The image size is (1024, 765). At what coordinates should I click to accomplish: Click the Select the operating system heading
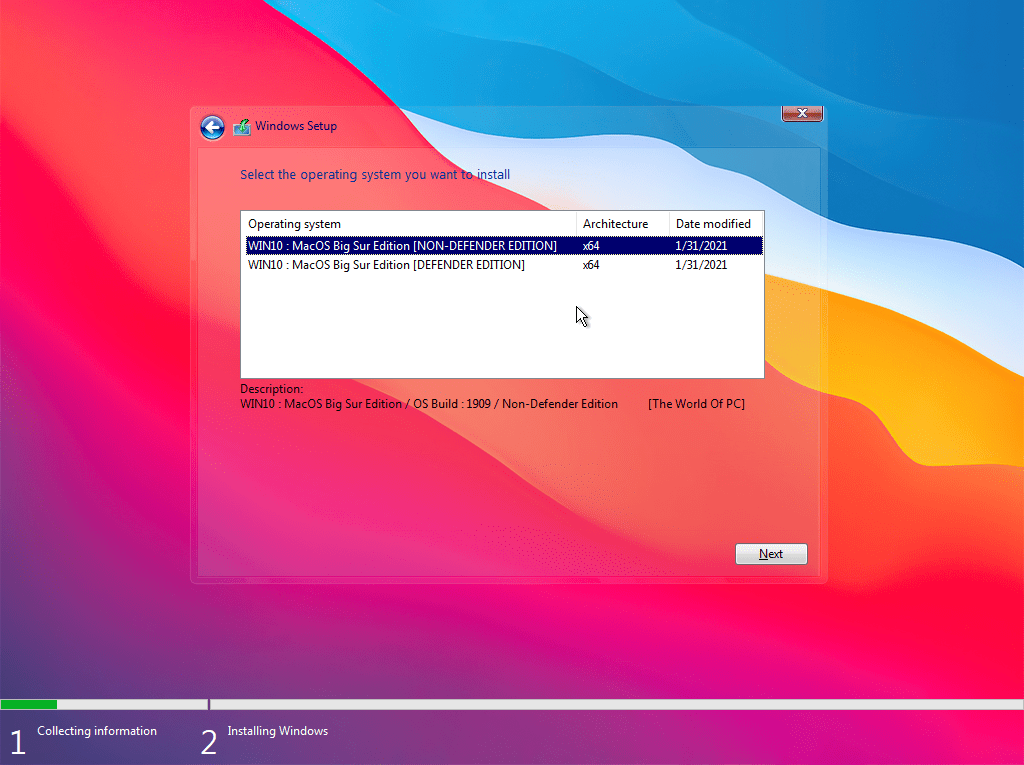tap(375, 175)
